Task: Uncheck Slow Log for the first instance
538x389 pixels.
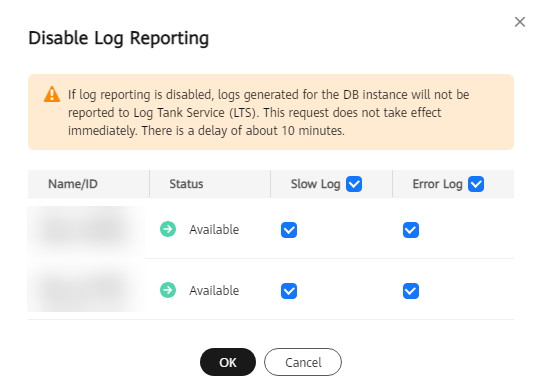Action: 289,230
